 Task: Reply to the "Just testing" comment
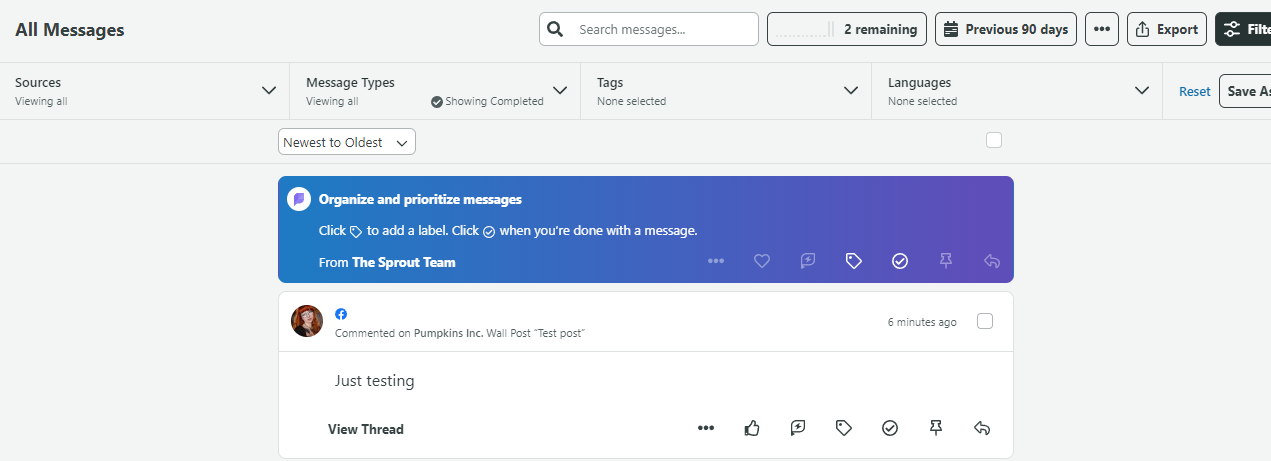[x=982, y=428]
